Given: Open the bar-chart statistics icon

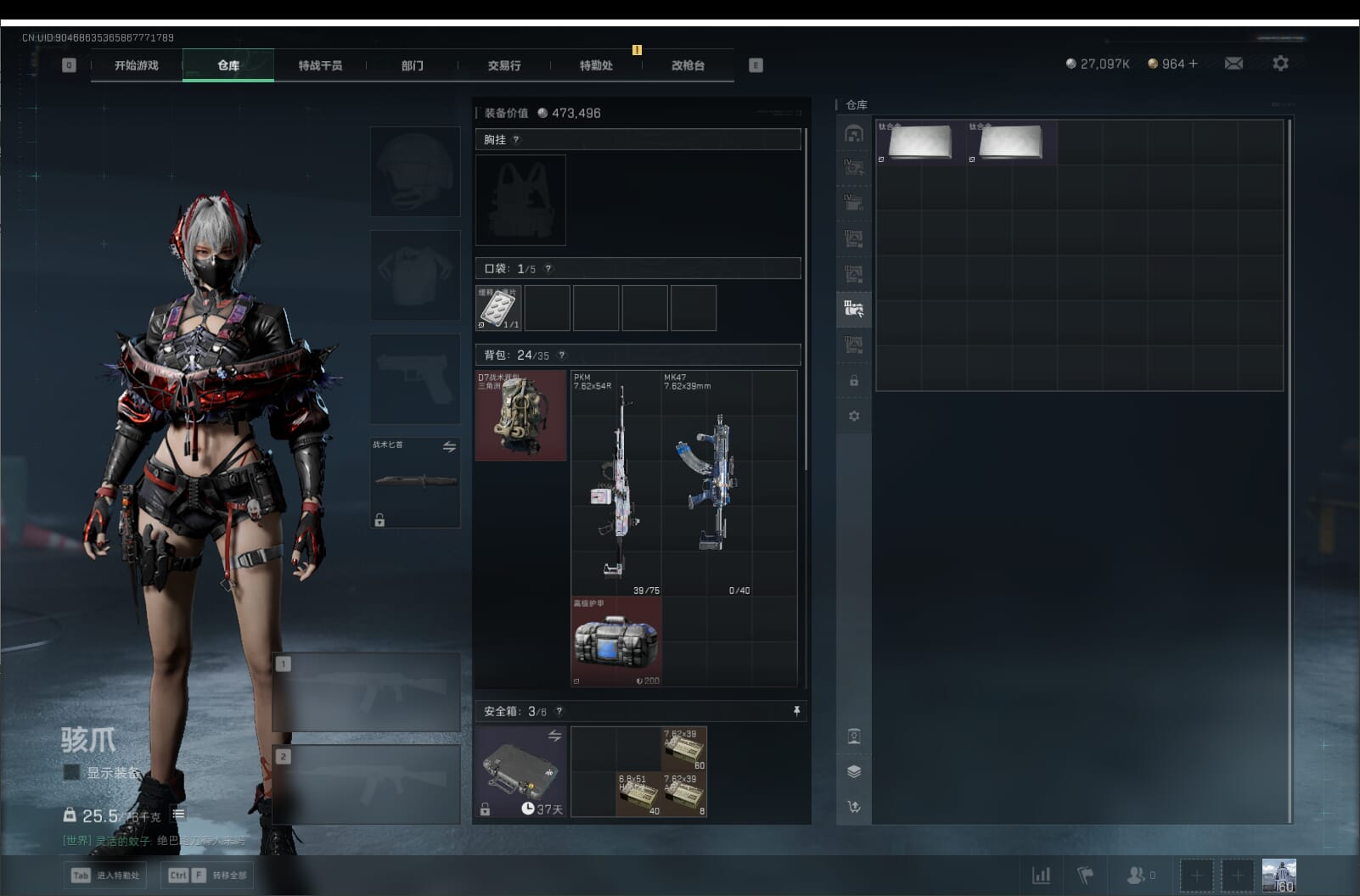Looking at the screenshot, I should [1041, 875].
